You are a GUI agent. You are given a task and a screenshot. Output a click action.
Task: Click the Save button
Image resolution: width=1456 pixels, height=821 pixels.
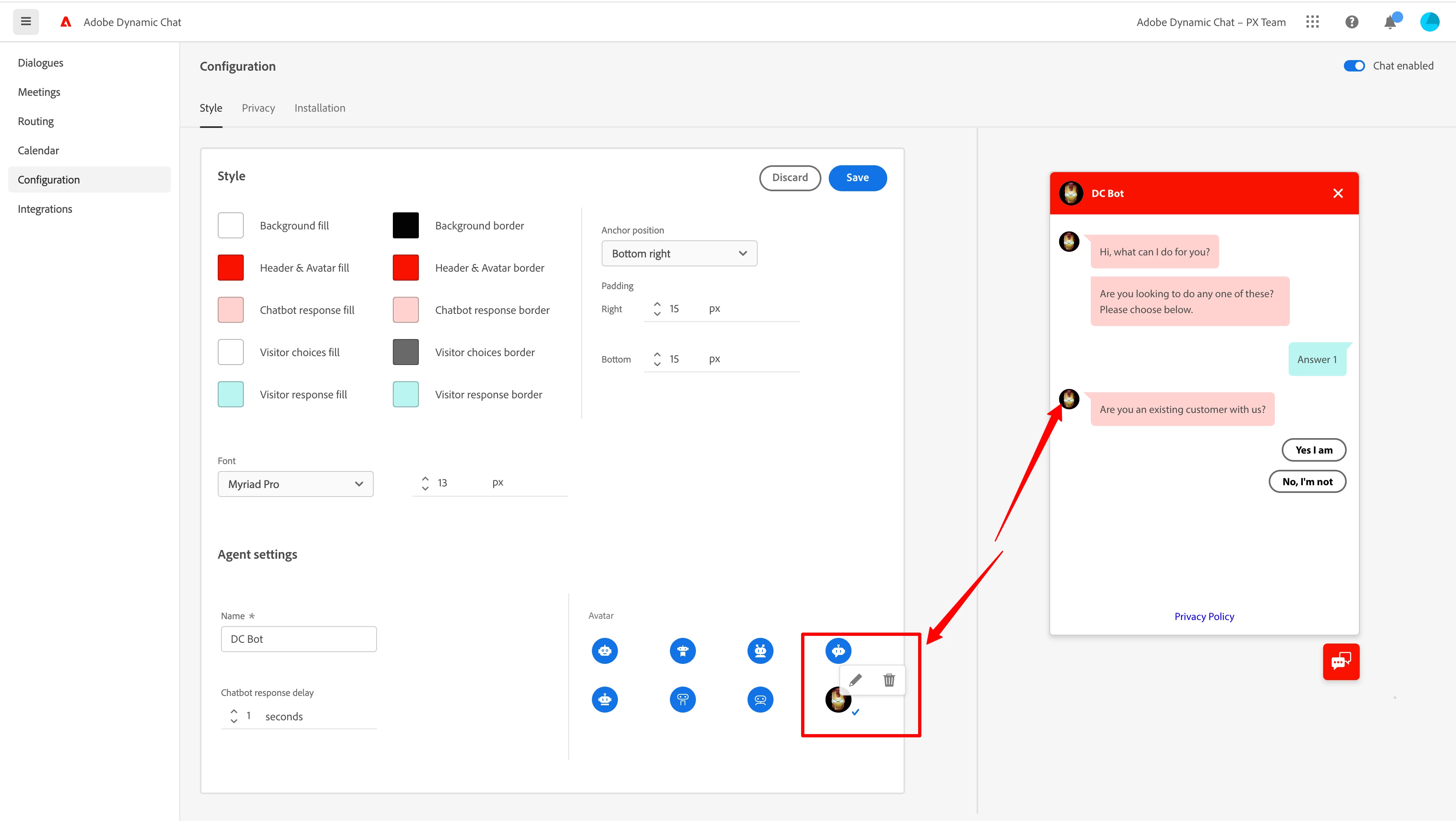[x=857, y=177]
